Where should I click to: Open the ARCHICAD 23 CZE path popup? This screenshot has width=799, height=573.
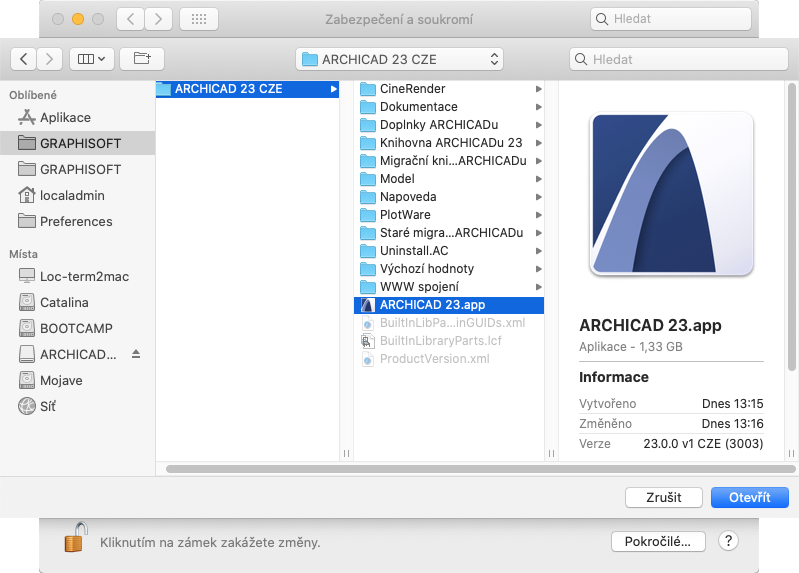(400, 59)
